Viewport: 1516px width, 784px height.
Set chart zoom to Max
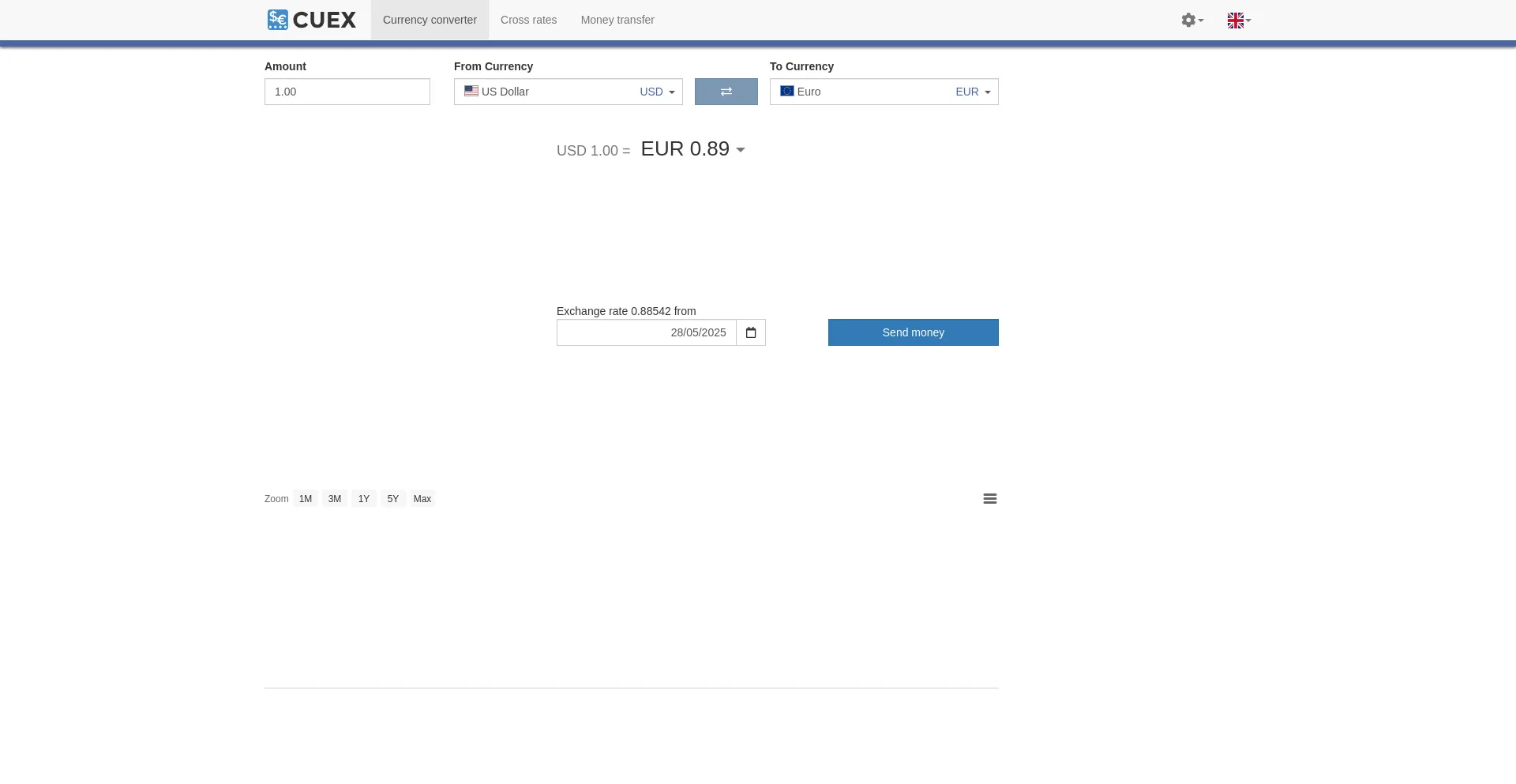point(422,499)
